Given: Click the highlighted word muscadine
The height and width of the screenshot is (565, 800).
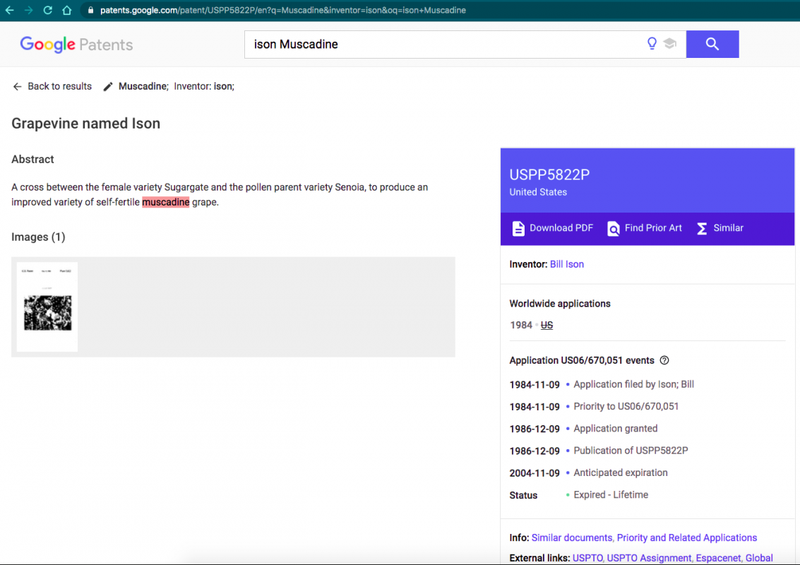Looking at the screenshot, I should 166,202.
